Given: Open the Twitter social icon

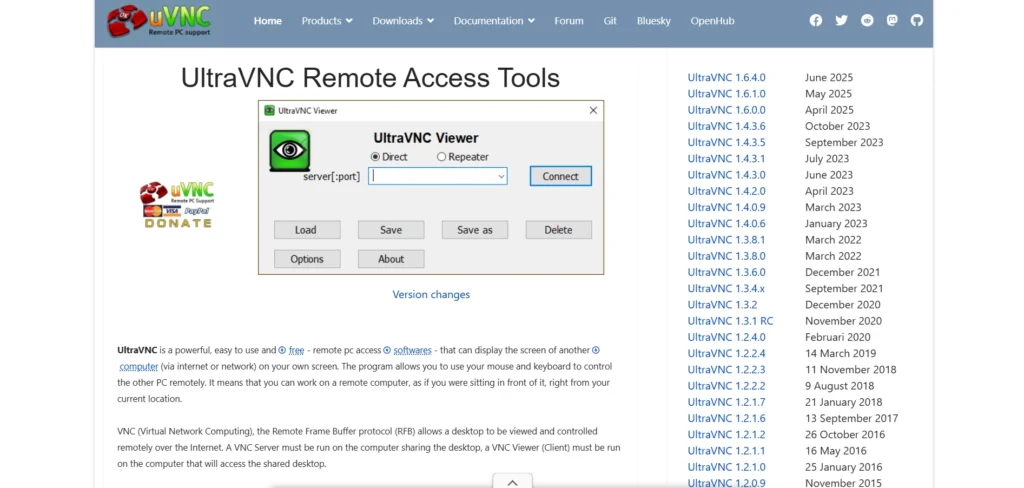Looking at the screenshot, I should coord(841,20).
